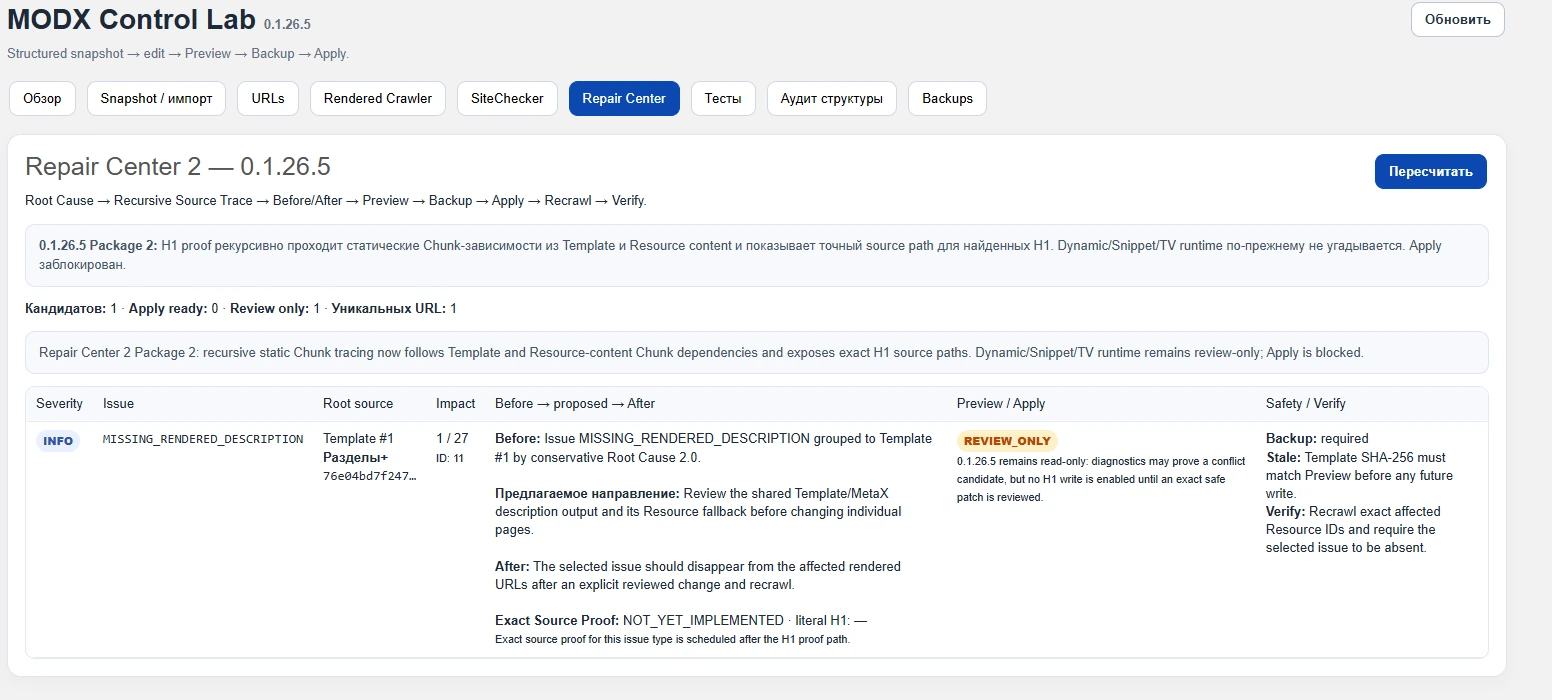Click the hash 76e04bd7f247… text
This screenshot has height=700, width=1552.
[369, 476]
